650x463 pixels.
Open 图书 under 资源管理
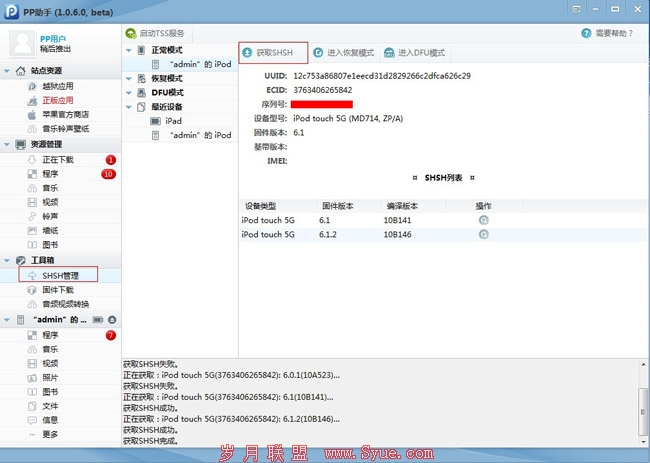tap(50, 245)
